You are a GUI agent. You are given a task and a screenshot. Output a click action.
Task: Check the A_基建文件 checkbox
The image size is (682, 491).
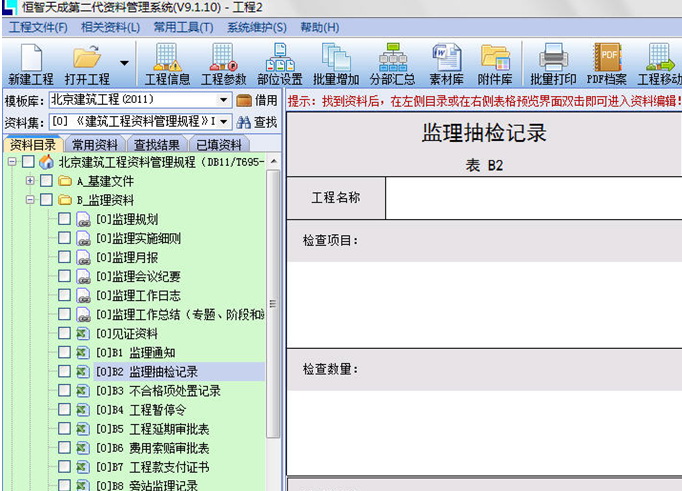(x=46, y=180)
